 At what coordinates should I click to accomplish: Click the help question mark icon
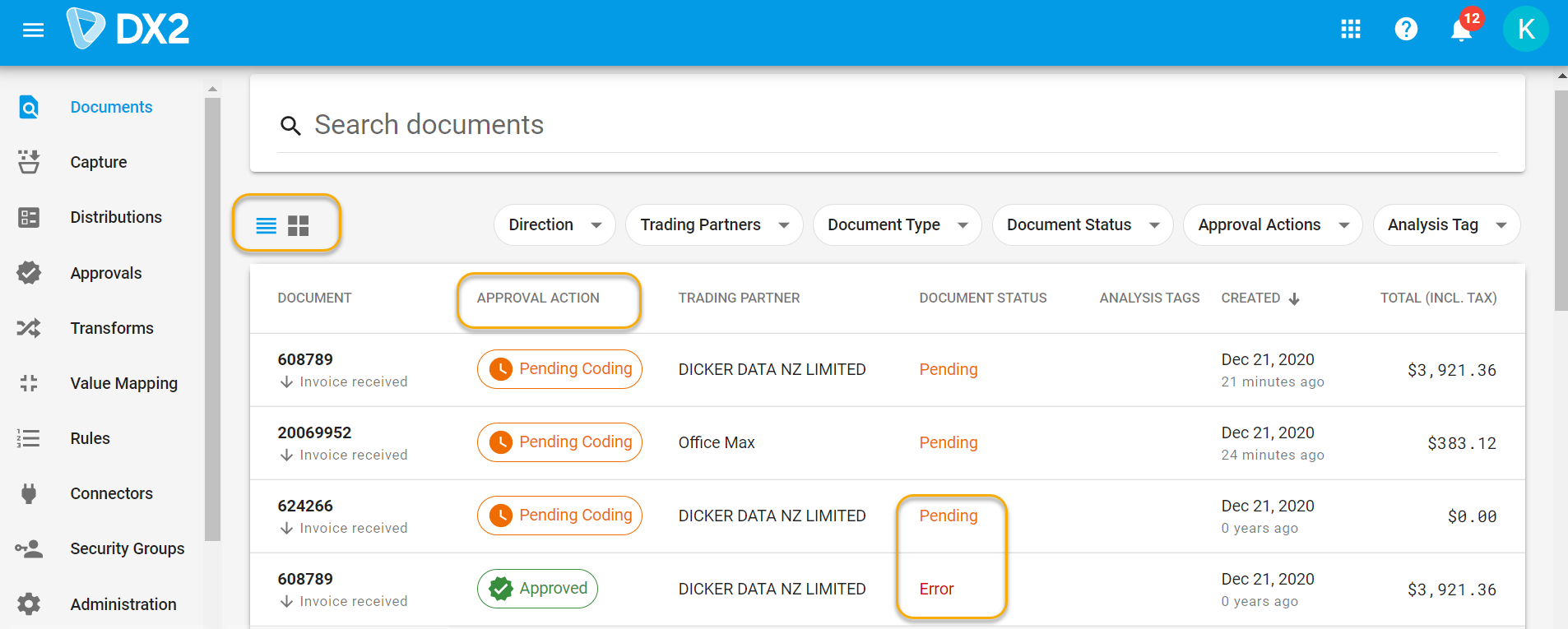[1406, 30]
